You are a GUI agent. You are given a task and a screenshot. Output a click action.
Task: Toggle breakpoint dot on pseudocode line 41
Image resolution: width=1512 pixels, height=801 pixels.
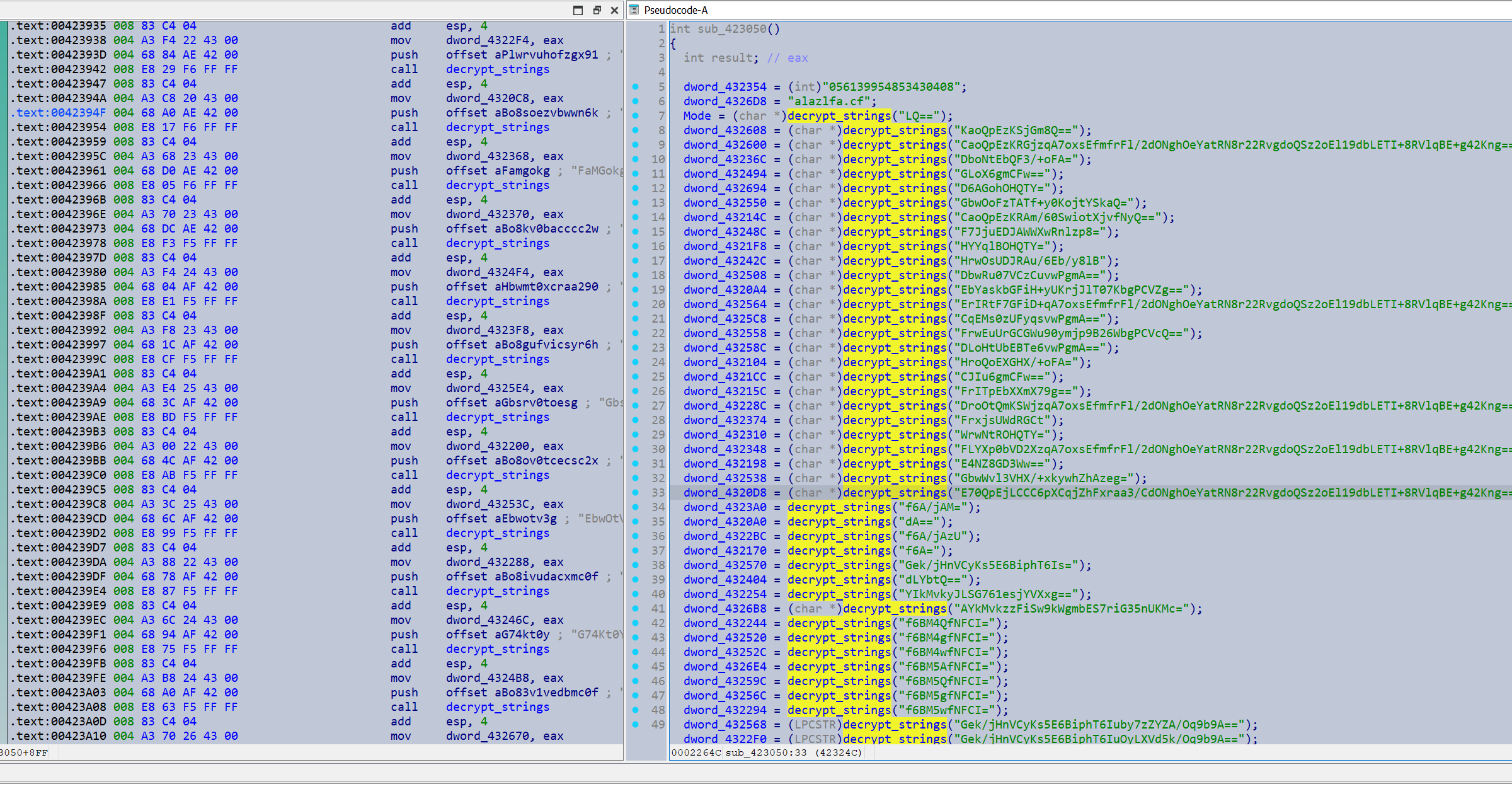(x=635, y=609)
